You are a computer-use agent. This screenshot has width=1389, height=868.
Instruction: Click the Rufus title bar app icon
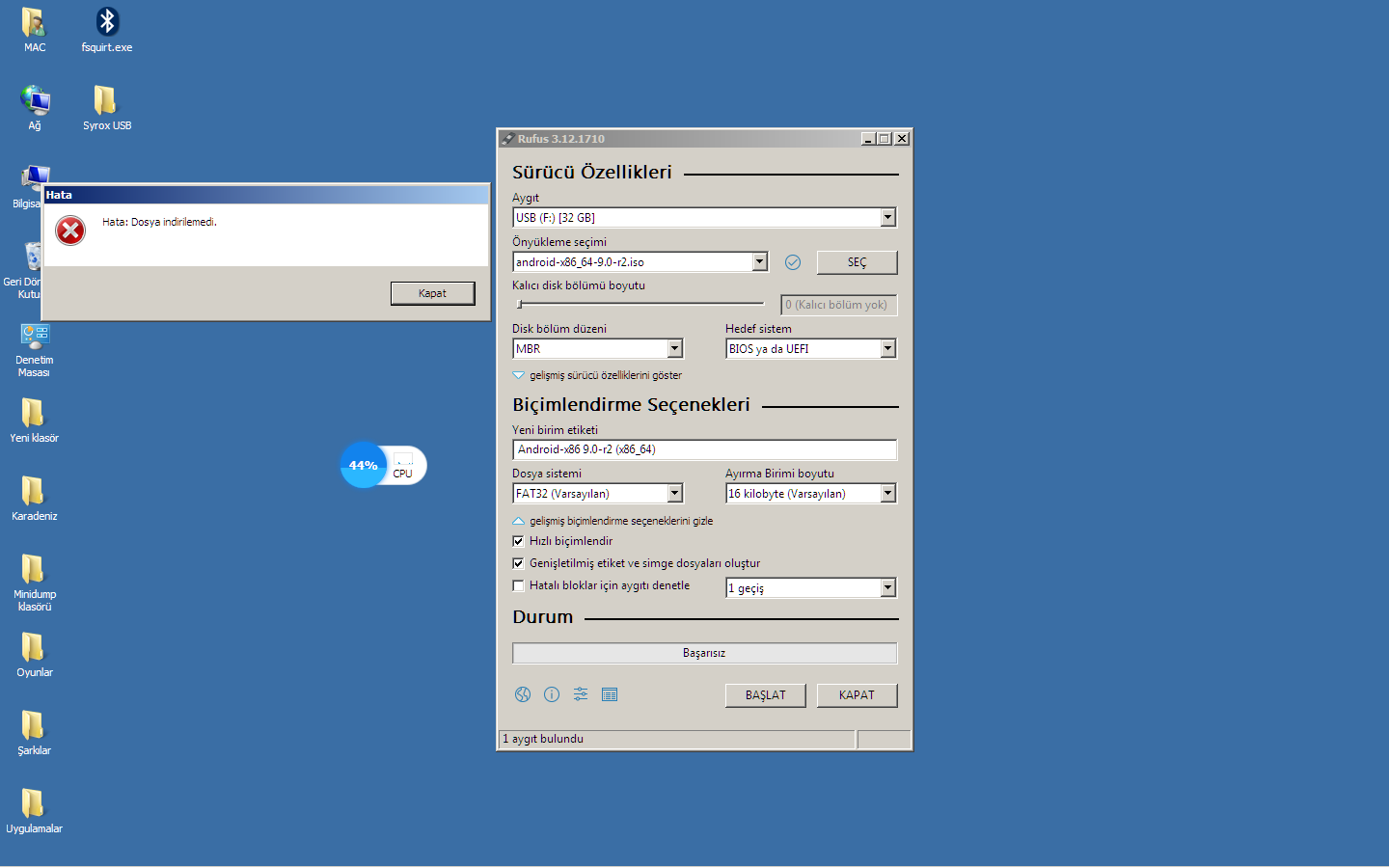coord(507,139)
